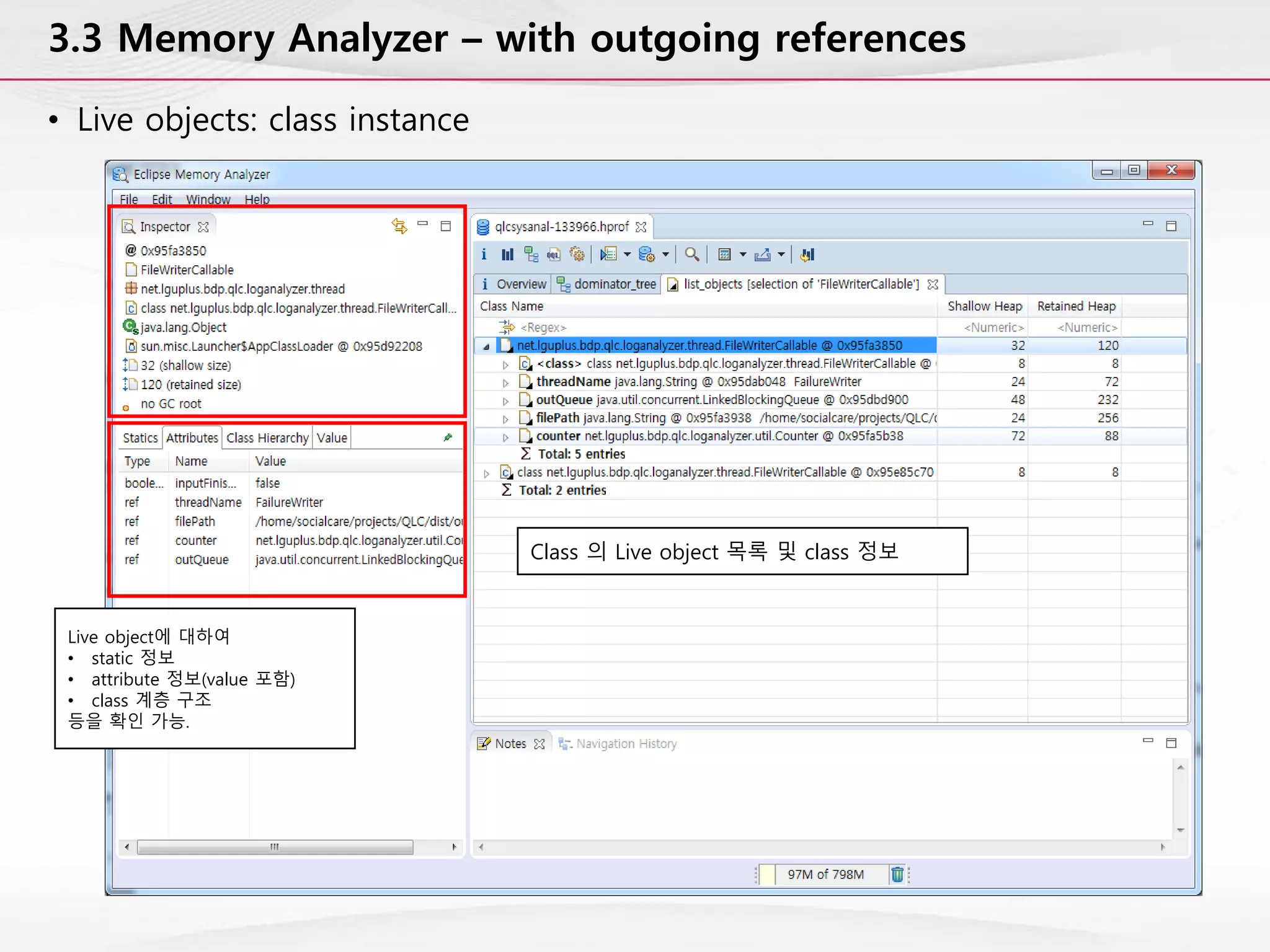Close the qlcsysanal-133966.hprof editor tab
The width and height of the screenshot is (1270, 952).
[641, 227]
